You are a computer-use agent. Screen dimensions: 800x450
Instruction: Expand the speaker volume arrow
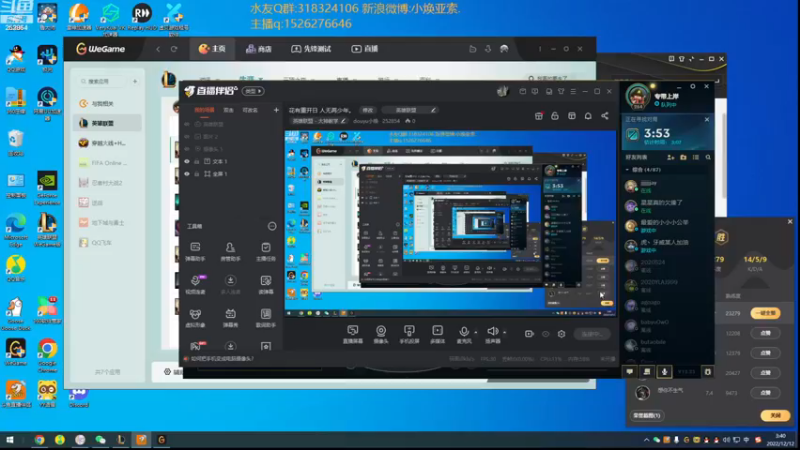[505, 332]
